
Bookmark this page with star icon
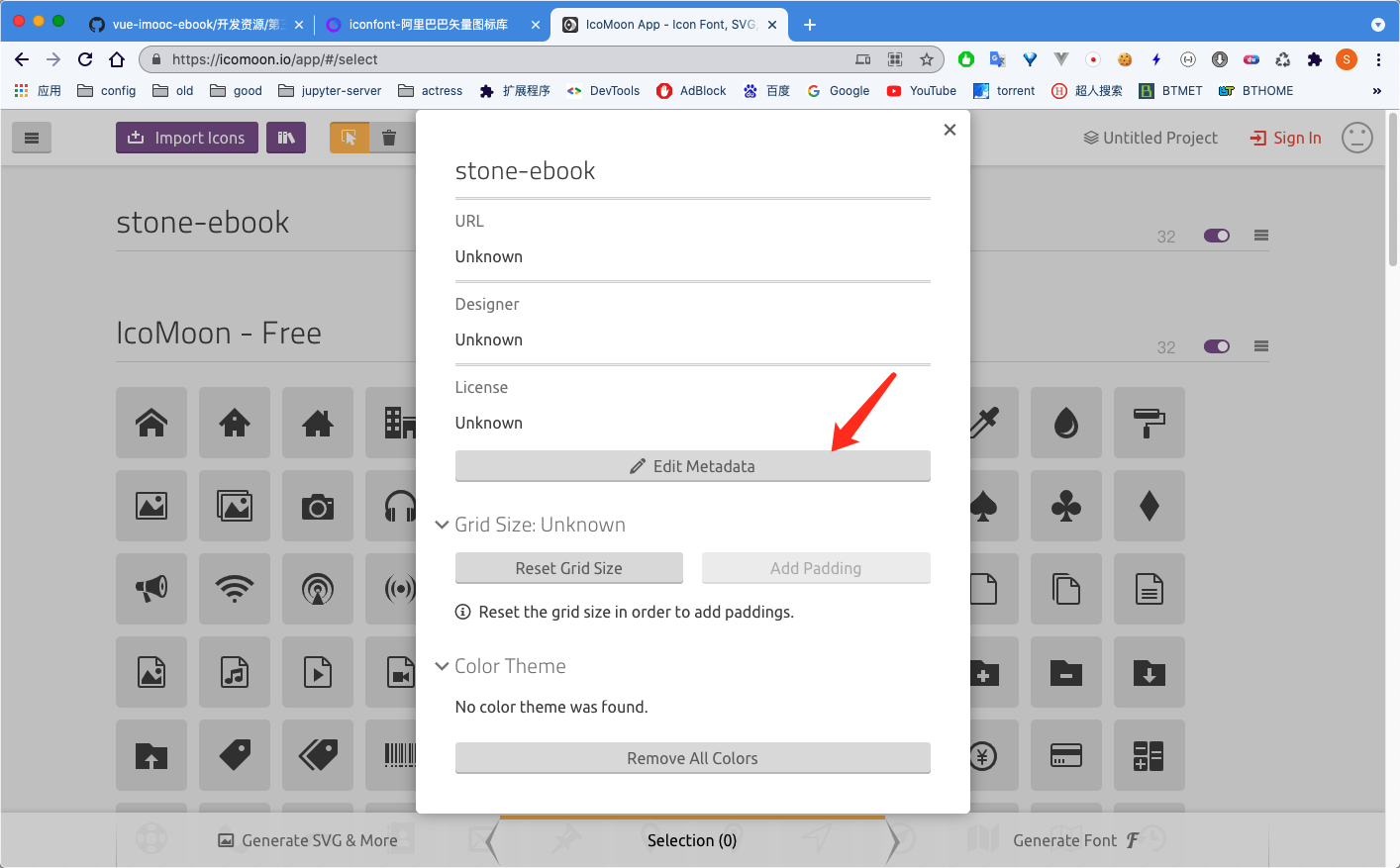(927, 59)
